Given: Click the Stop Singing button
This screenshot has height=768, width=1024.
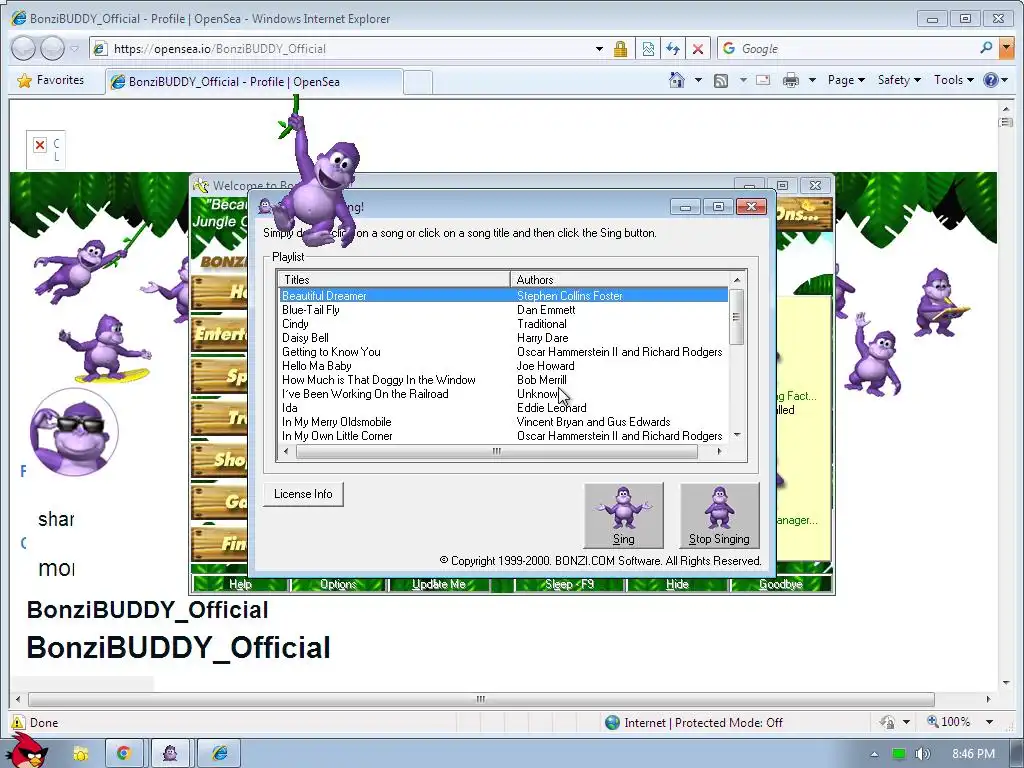Looking at the screenshot, I should 719,515.
